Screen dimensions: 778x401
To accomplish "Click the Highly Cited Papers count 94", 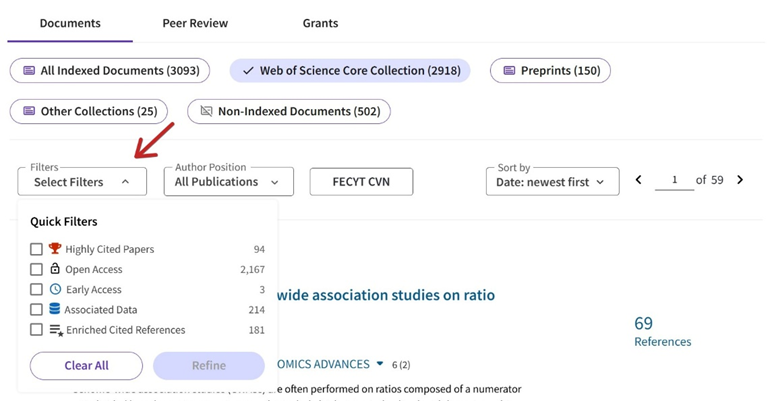I will [259, 249].
